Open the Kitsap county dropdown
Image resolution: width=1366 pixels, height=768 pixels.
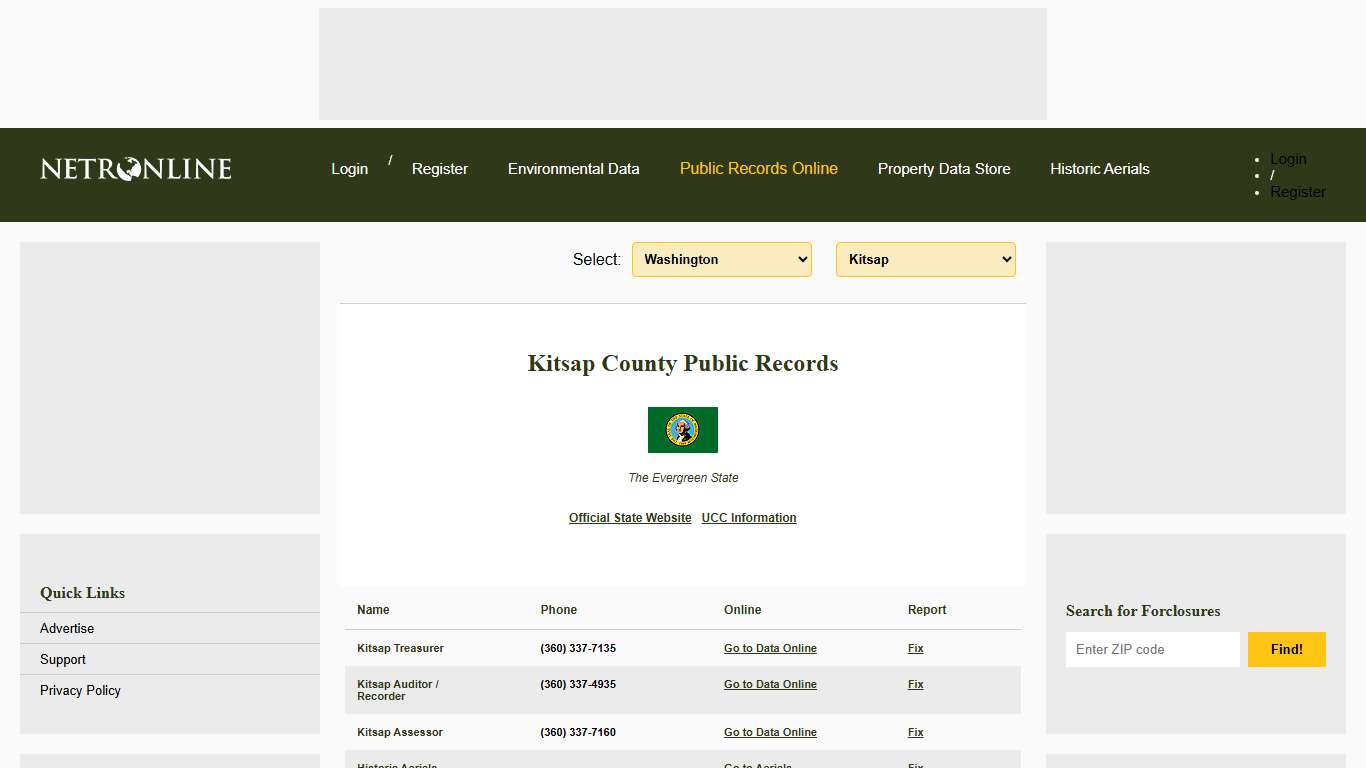[925, 259]
